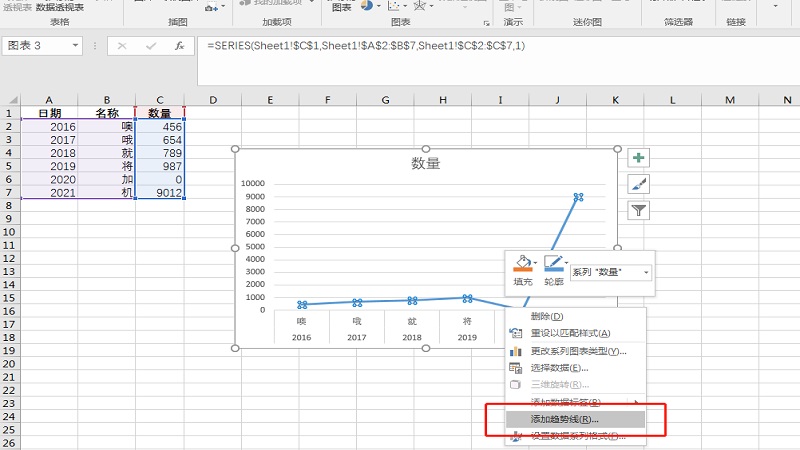Click the formula bar cancel X icon
The height and width of the screenshot is (450, 800).
(x=122, y=46)
